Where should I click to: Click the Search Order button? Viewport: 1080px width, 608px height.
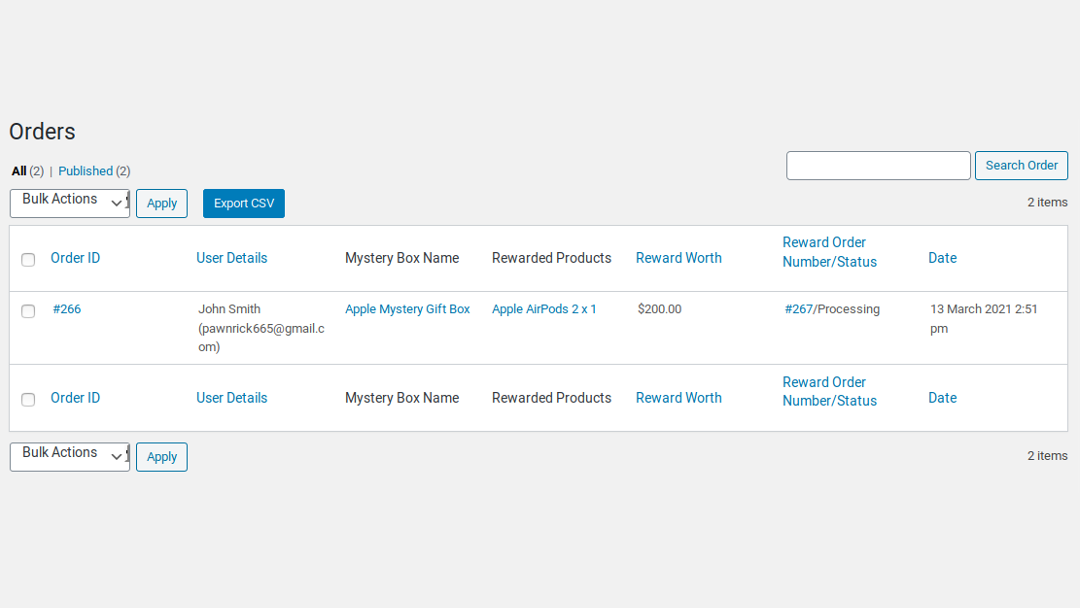tap(1021, 166)
